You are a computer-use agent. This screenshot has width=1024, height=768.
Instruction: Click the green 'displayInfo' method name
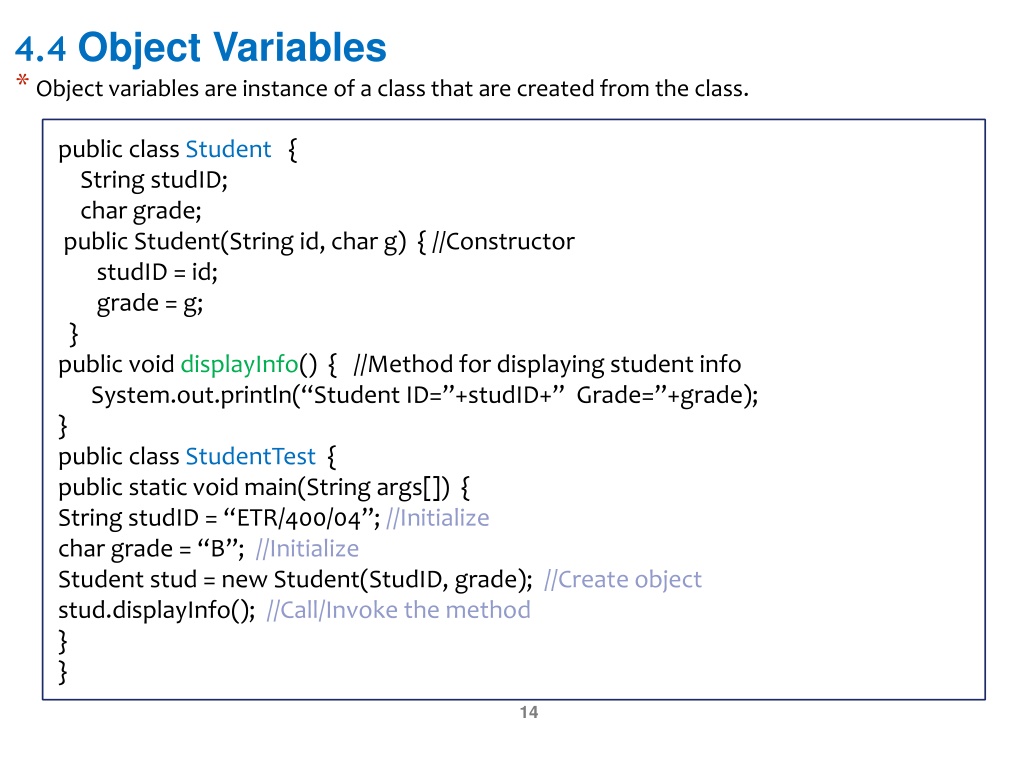(x=239, y=364)
